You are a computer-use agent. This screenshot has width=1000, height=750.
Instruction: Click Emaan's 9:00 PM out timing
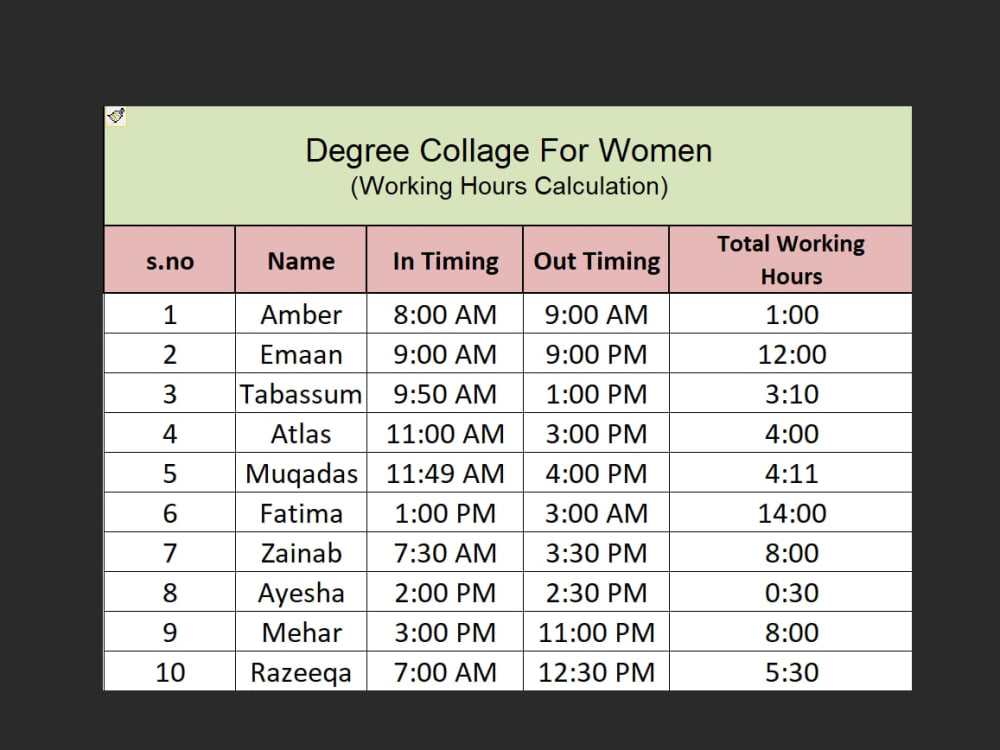pos(596,354)
